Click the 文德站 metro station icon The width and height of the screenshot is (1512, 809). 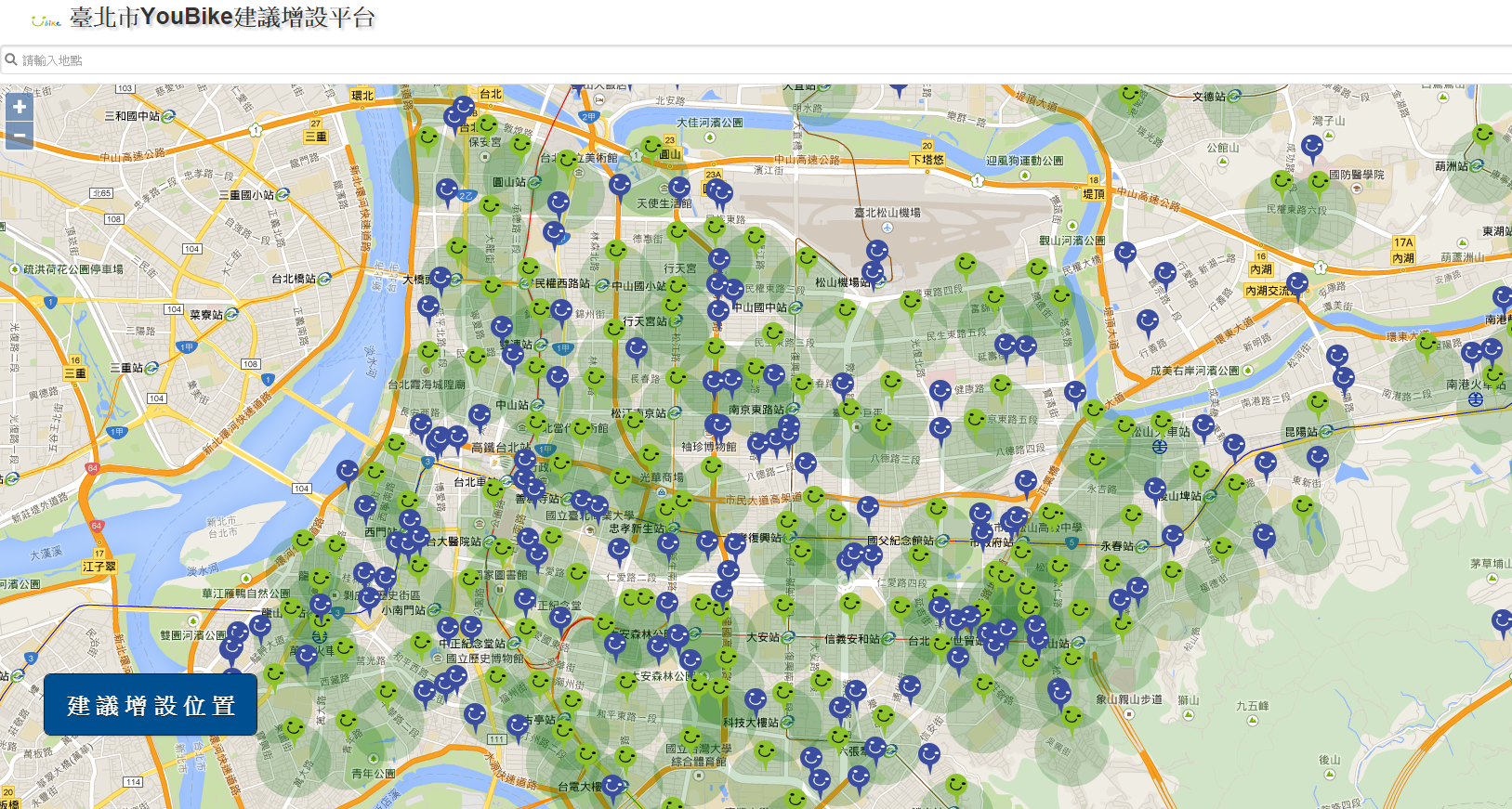coord(1234,97)
